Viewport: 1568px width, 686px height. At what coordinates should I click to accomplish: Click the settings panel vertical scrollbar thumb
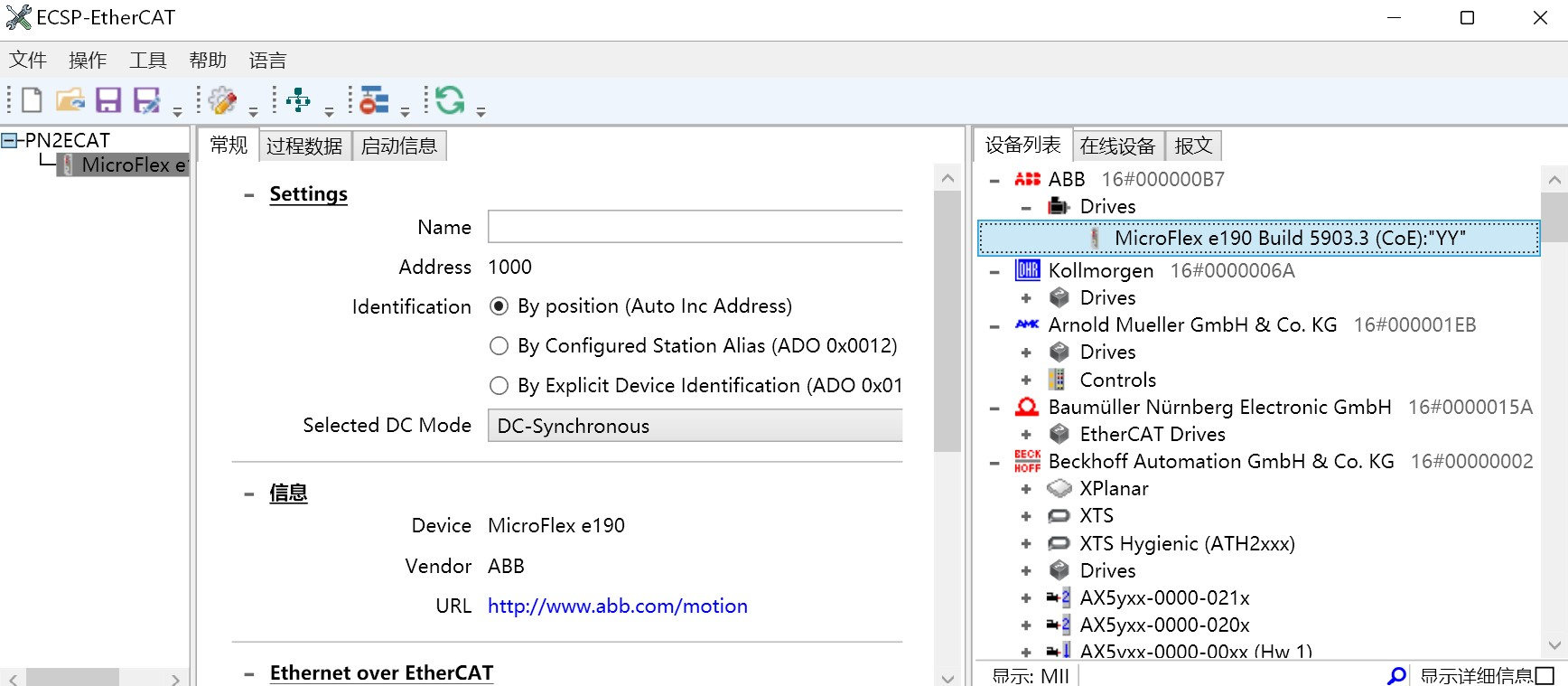point(947,321)
